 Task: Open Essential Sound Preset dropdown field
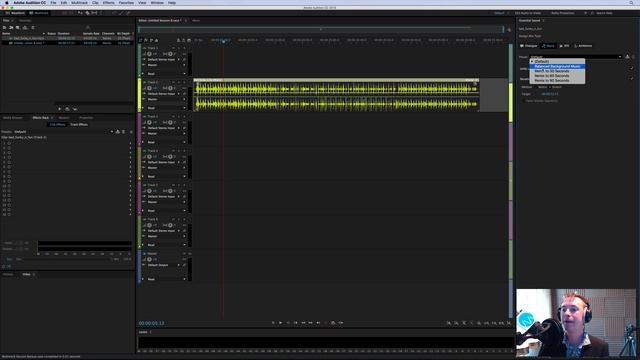click(x=576, y=57)
